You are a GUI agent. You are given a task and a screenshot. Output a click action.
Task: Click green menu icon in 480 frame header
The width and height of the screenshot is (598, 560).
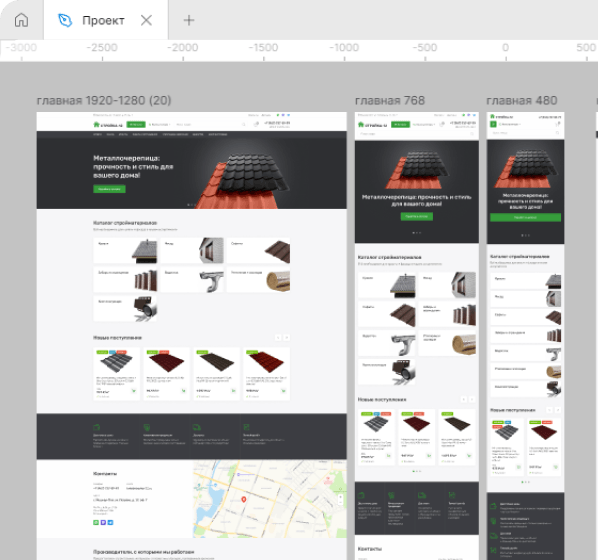[493, 124]
